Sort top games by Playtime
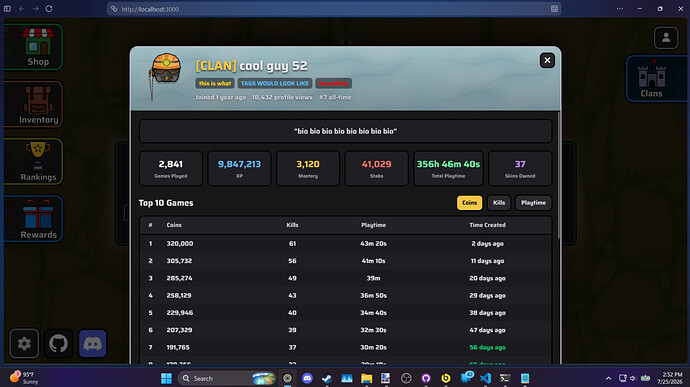This screenshot has height=387, width=690. [533, 203]
